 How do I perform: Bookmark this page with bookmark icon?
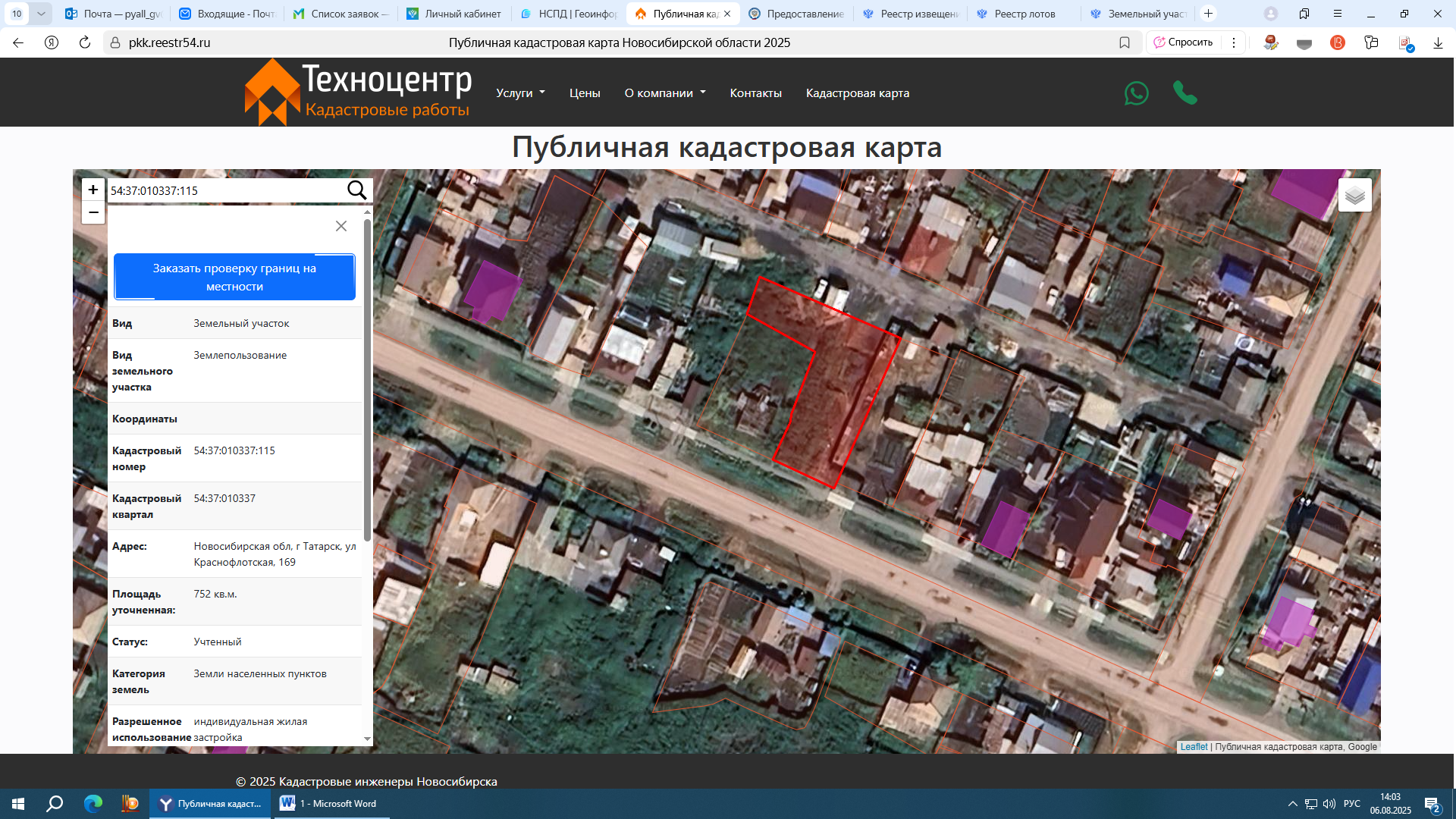1125,42
